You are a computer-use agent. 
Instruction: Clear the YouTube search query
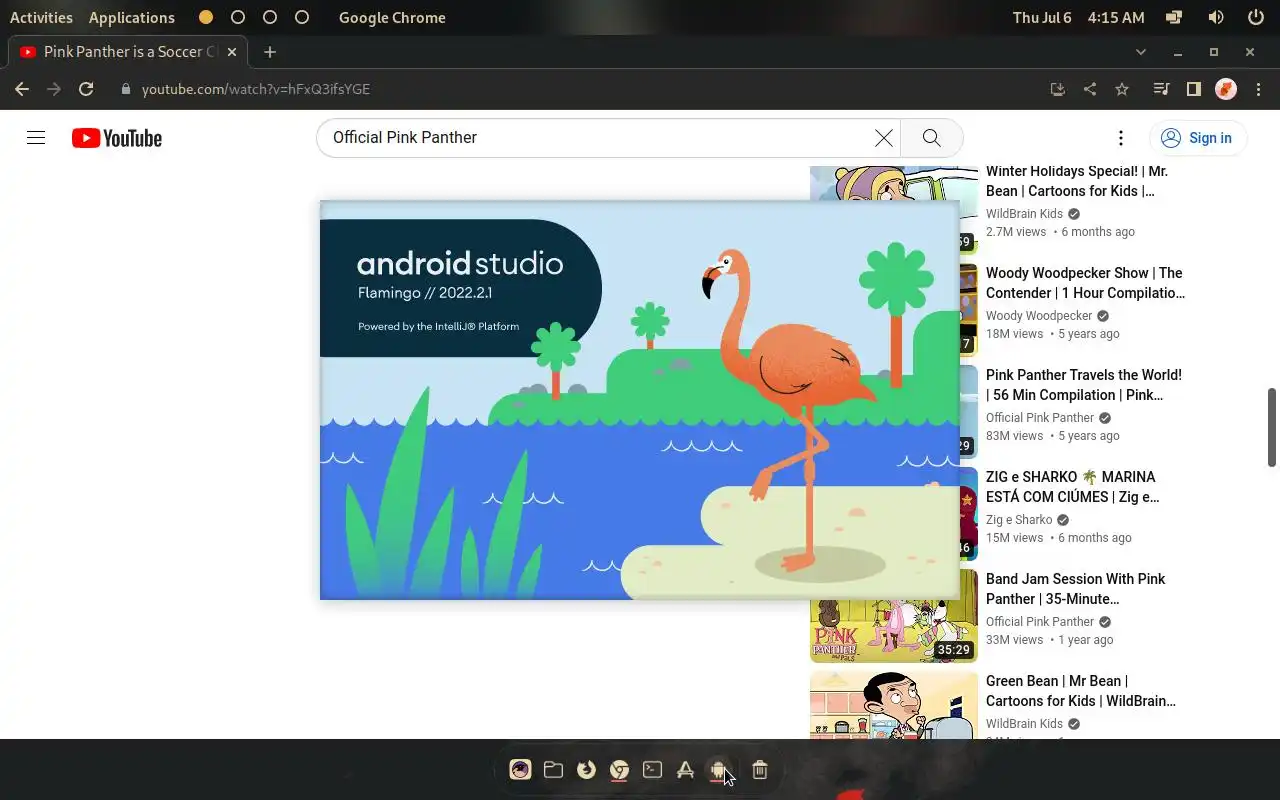[x=884, y=138]
